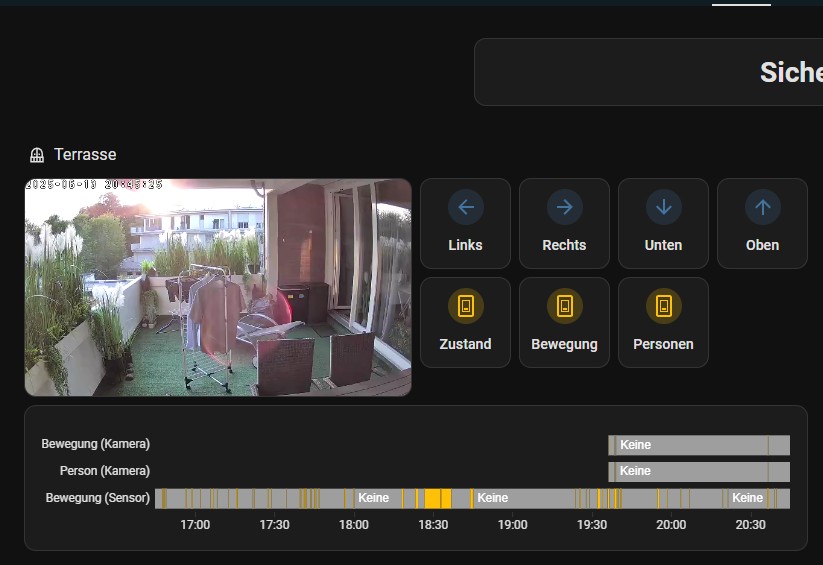Click the Person (Kamera) history row label
Viewport: 823px width, 565px height.
point(104,471)
